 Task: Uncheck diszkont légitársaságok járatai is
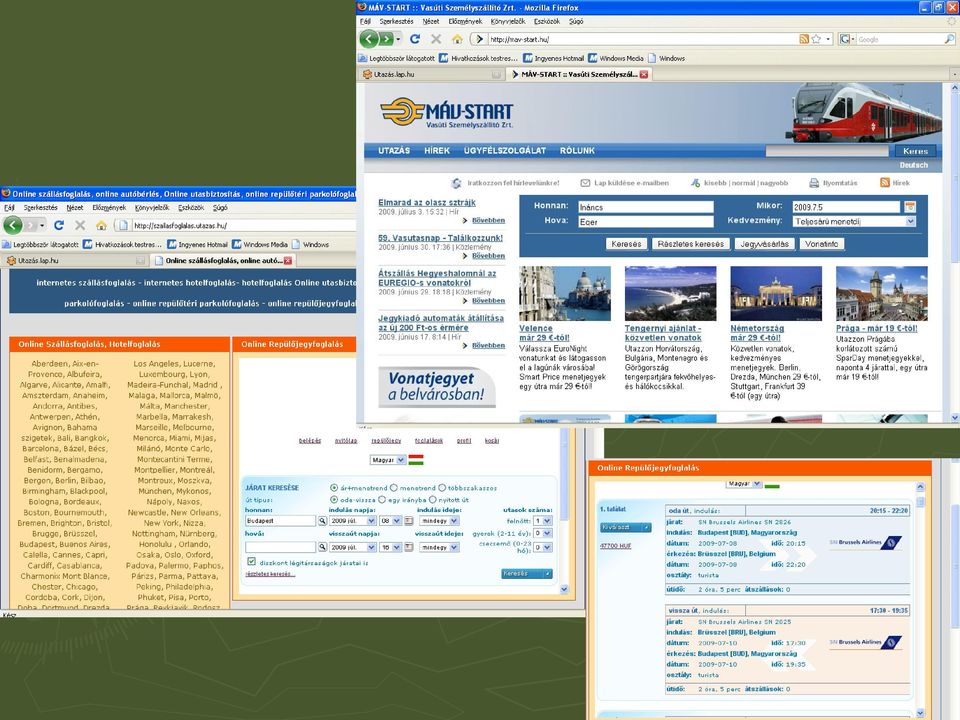pos(251,561)
